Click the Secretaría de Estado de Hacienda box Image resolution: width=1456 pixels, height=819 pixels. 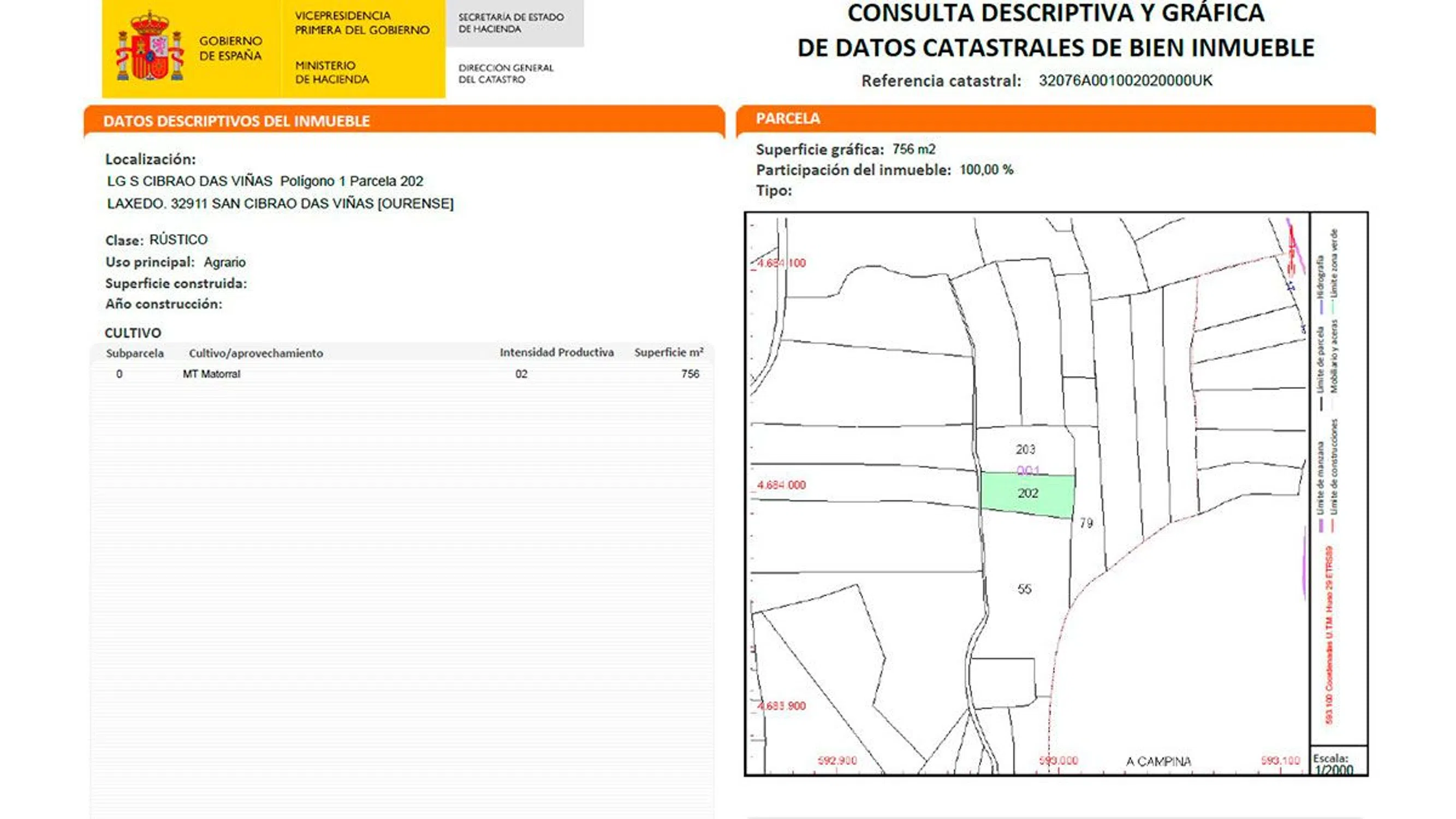[x=512, y=23]
